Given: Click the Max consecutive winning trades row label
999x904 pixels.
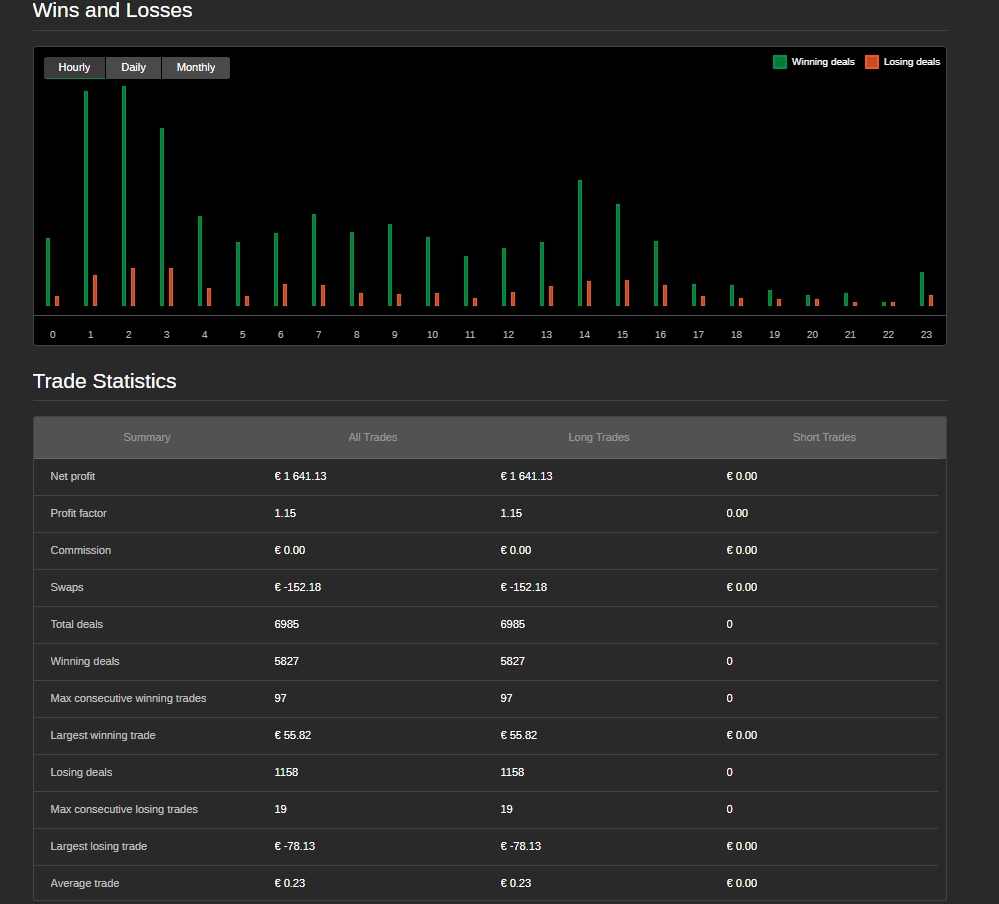Looking at the screenshot, I should pyautogui.click(x=128, y=698).
